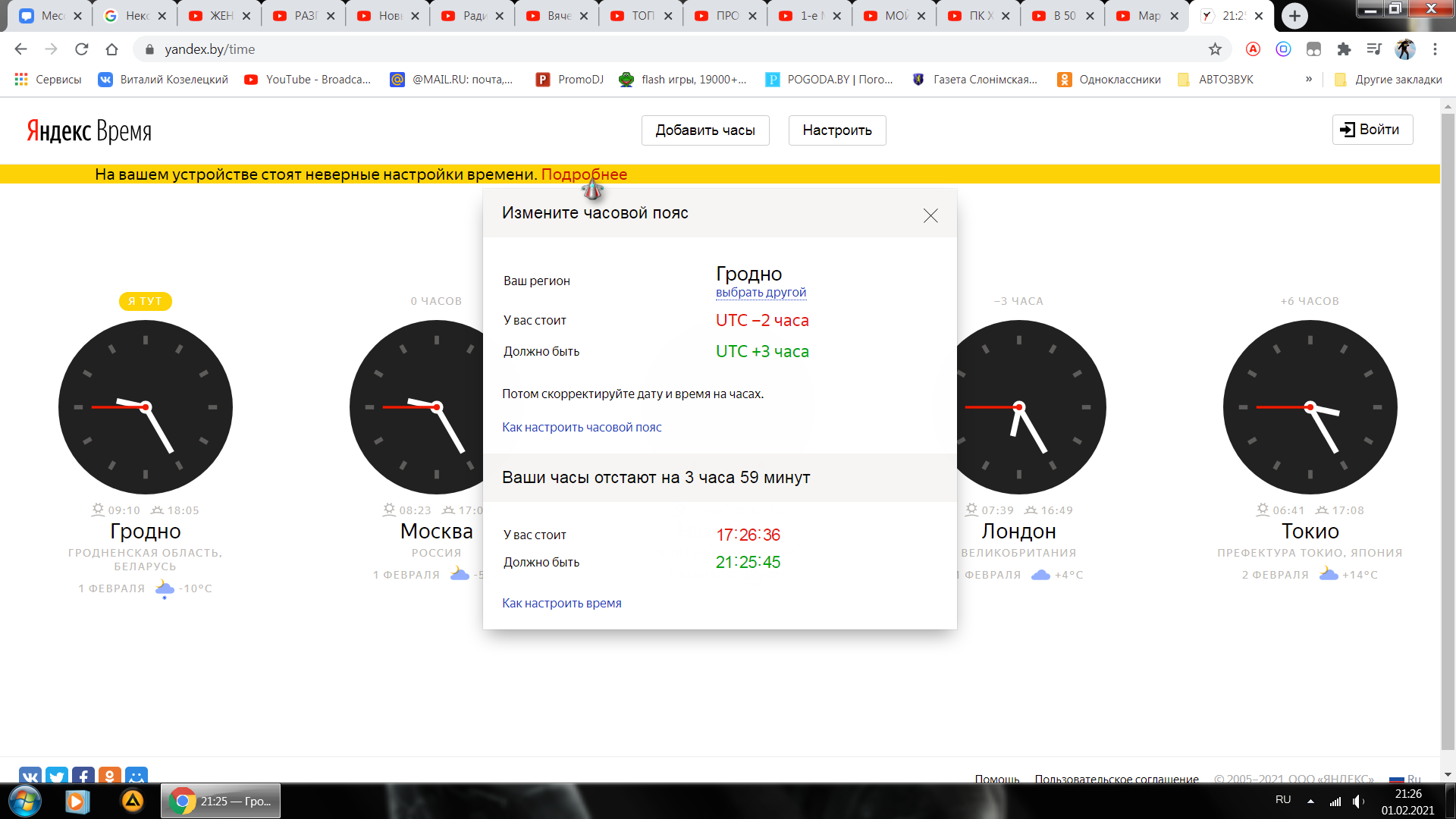Click выбрать другой region link
Image resolution: width=1456 pixels, height=819 pixels.
[x=761, y=293]
